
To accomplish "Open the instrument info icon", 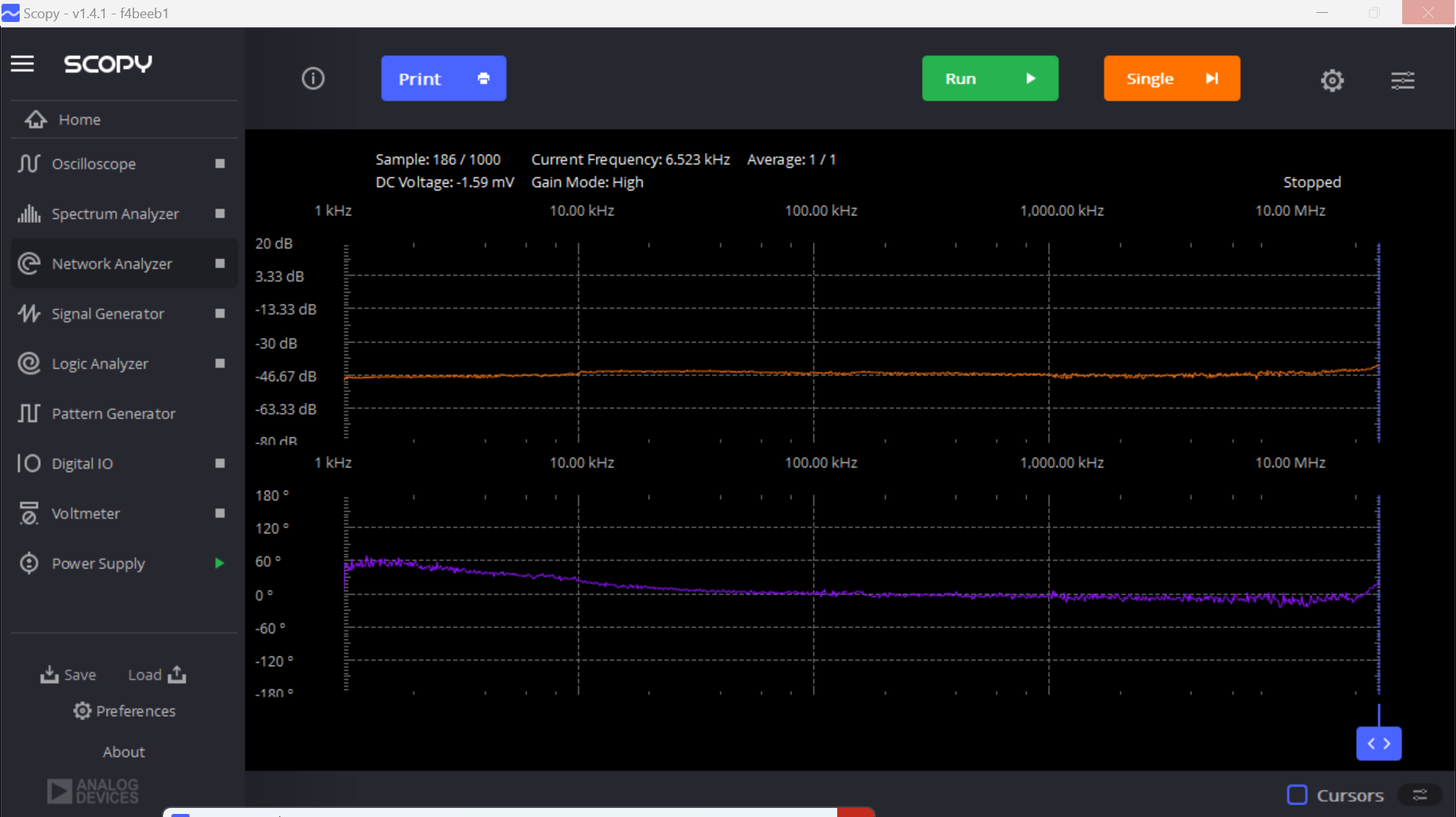I will [x=313, y=78].
